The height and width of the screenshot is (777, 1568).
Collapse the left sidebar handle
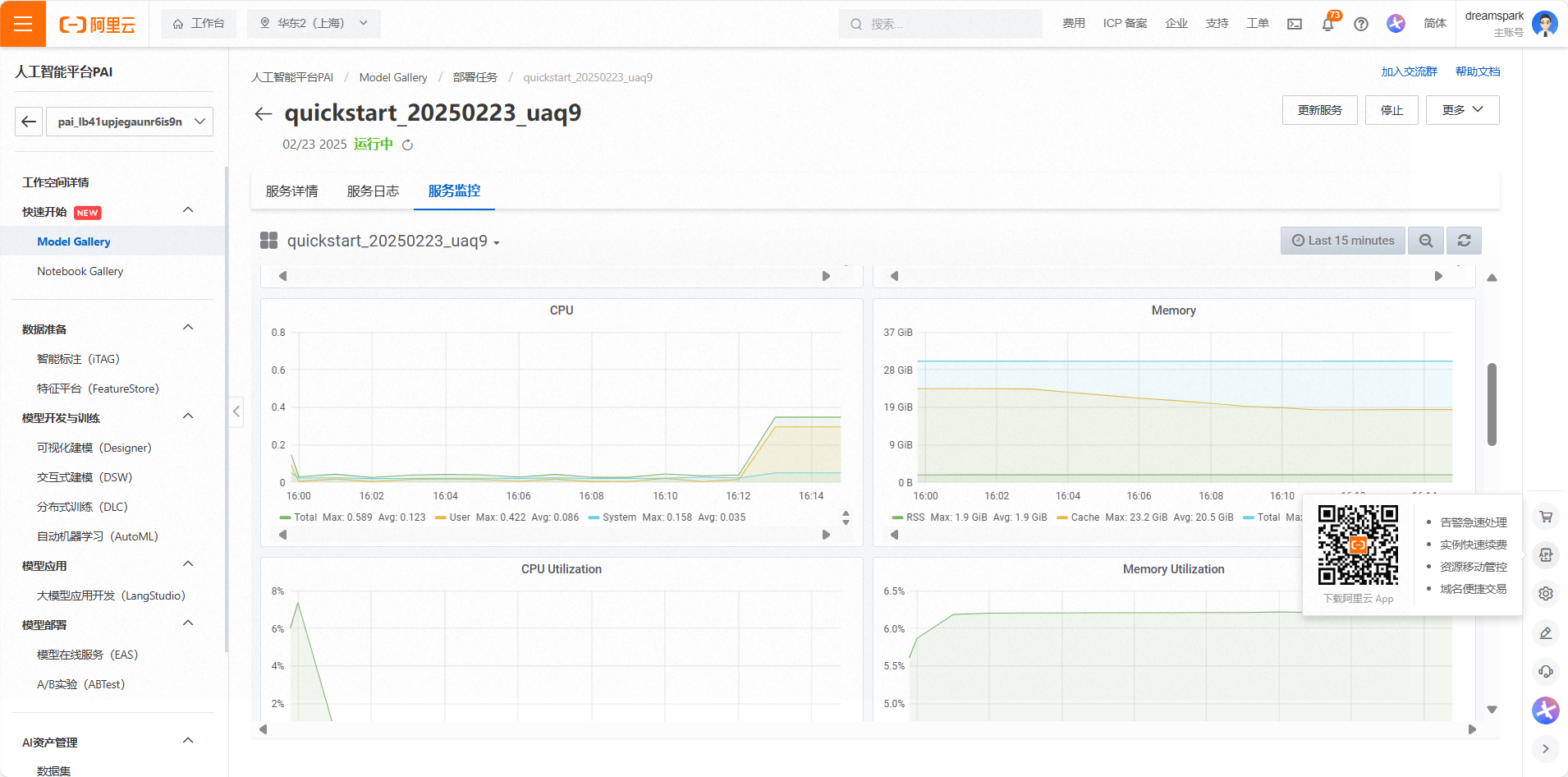pyautogui.click(x=236, y=411)
